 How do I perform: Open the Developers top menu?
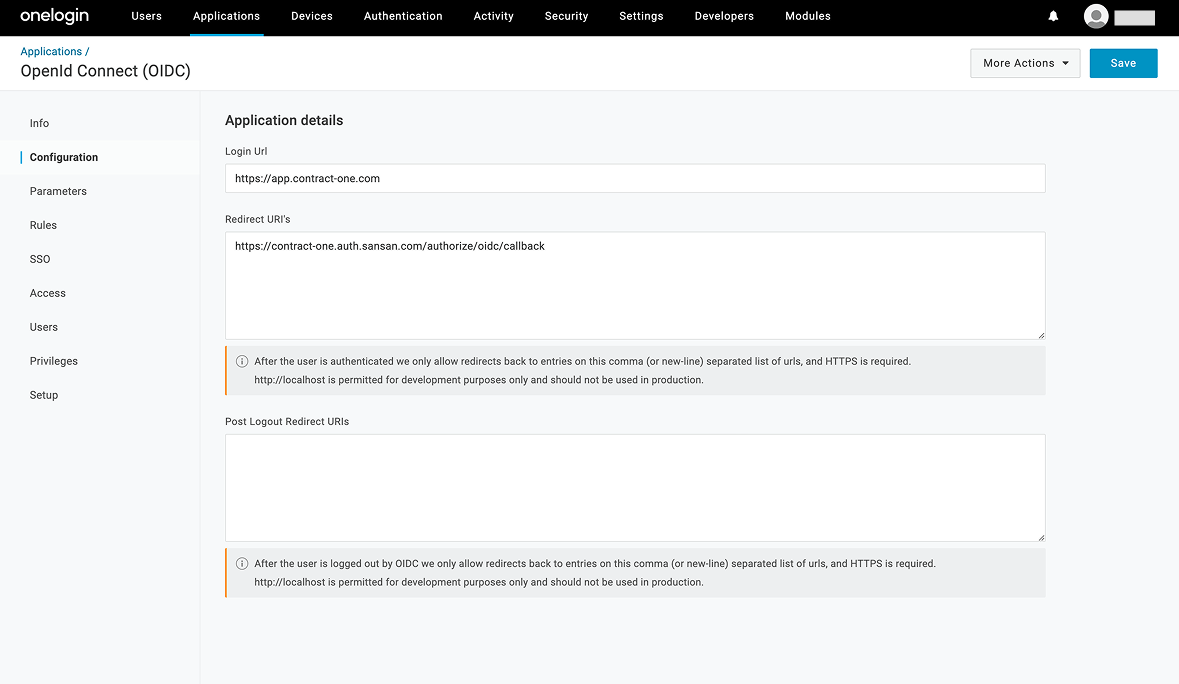(724, 16)
